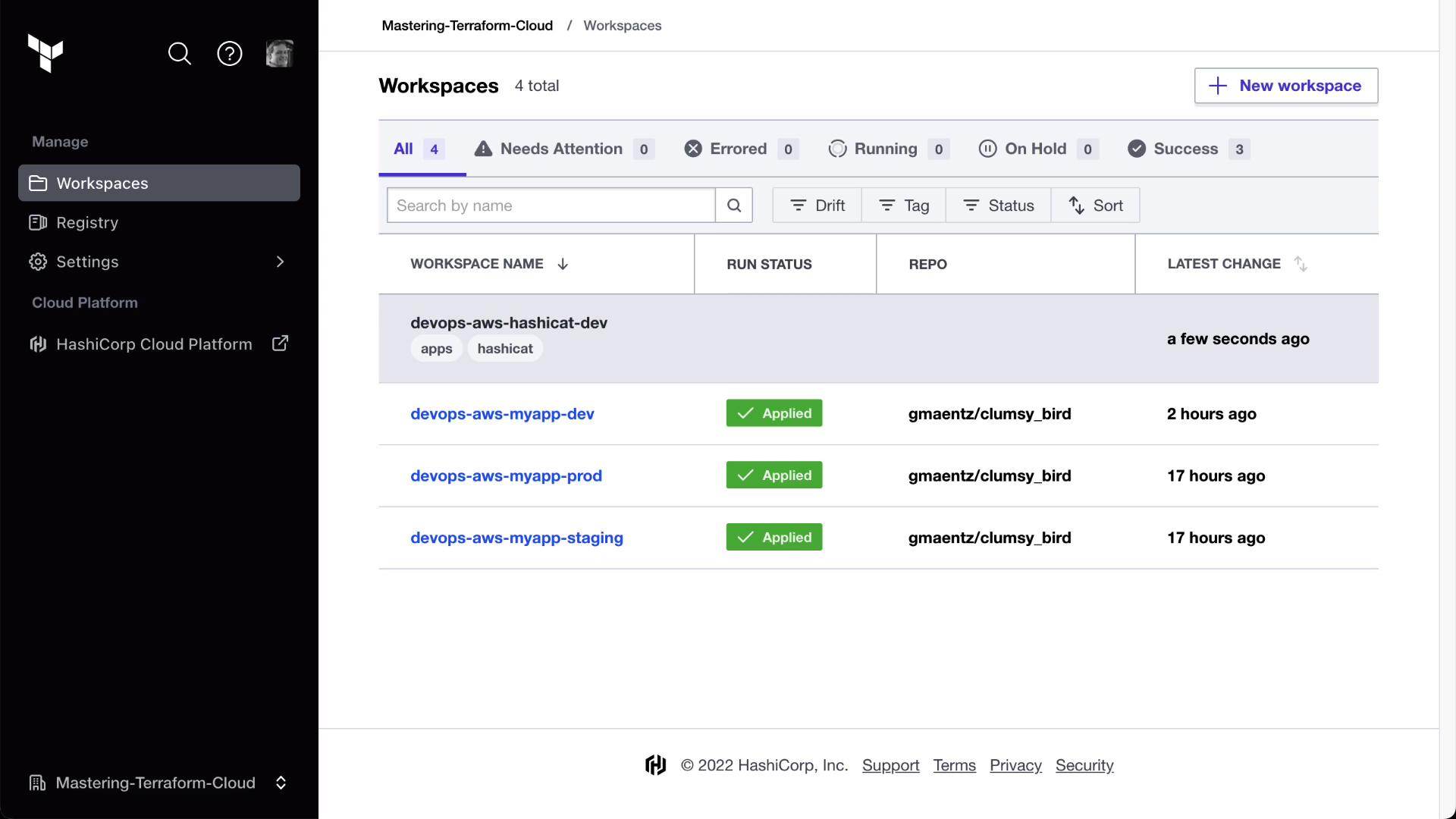The height and width of the screenshot is (819, 1456).
Task: Sort by Workspace Name column header
Action: click(x=490, y=264)
